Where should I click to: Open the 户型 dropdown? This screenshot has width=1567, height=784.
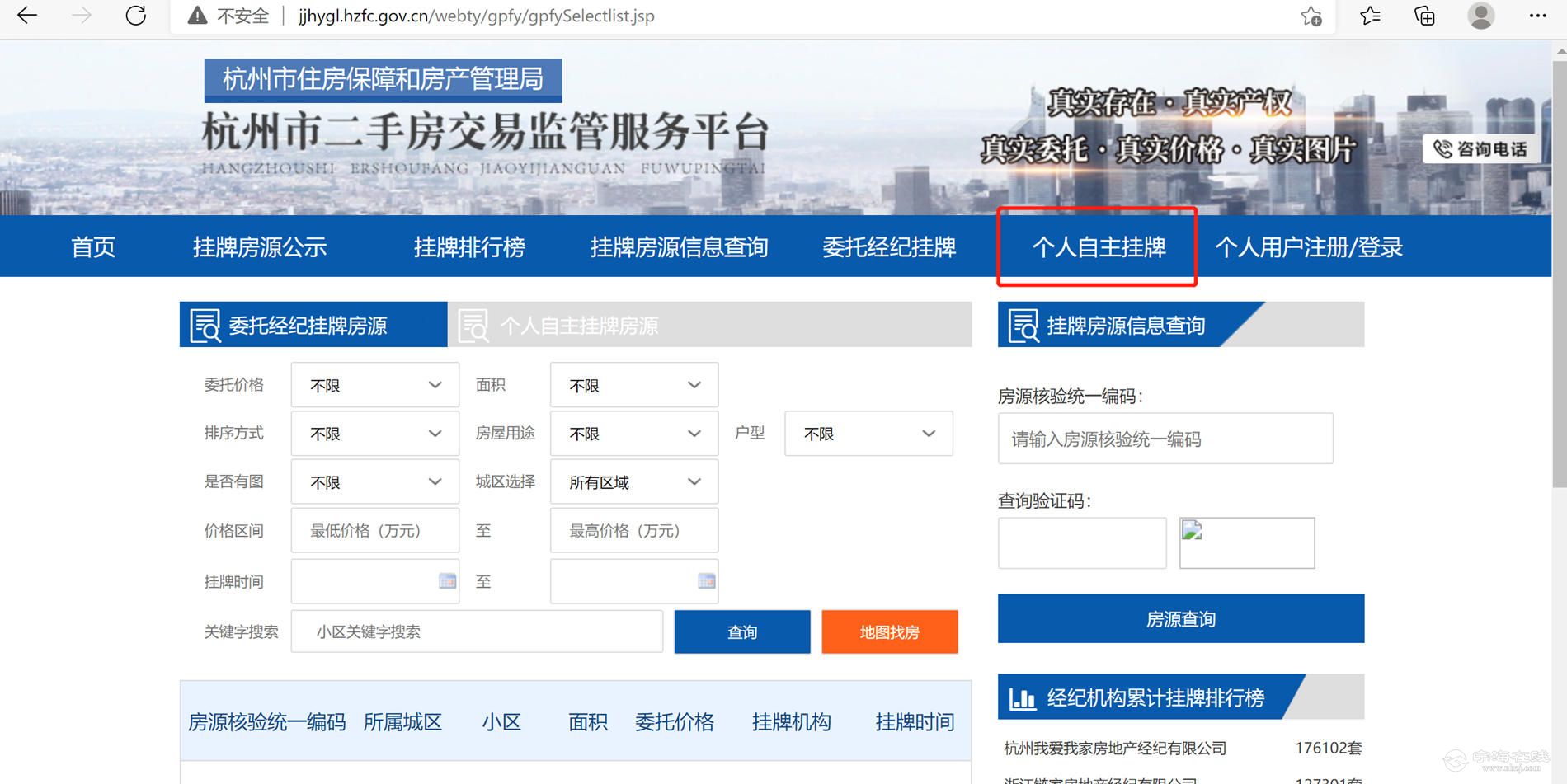tap(868, 434)
